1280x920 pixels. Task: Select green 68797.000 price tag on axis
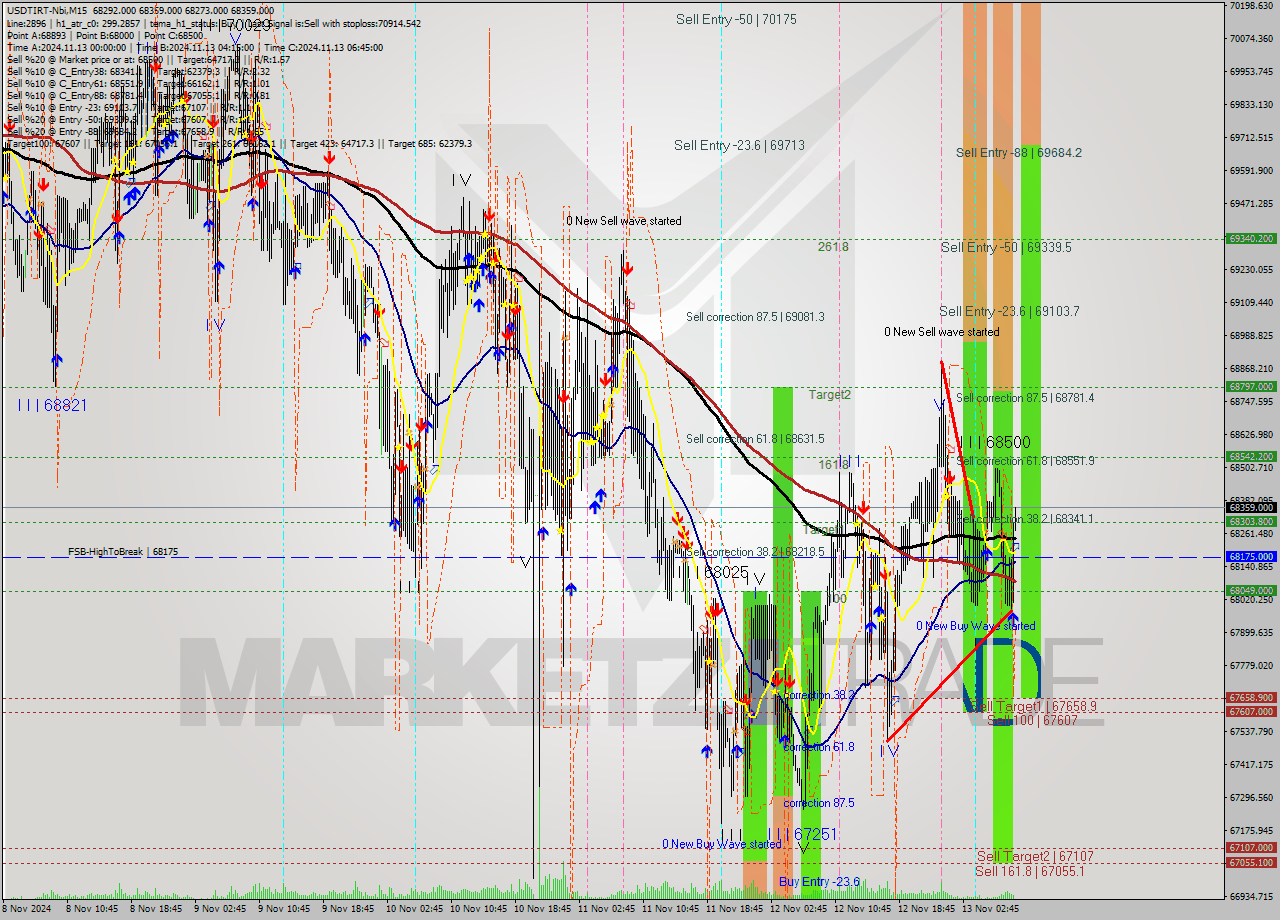click(1250, 386)
